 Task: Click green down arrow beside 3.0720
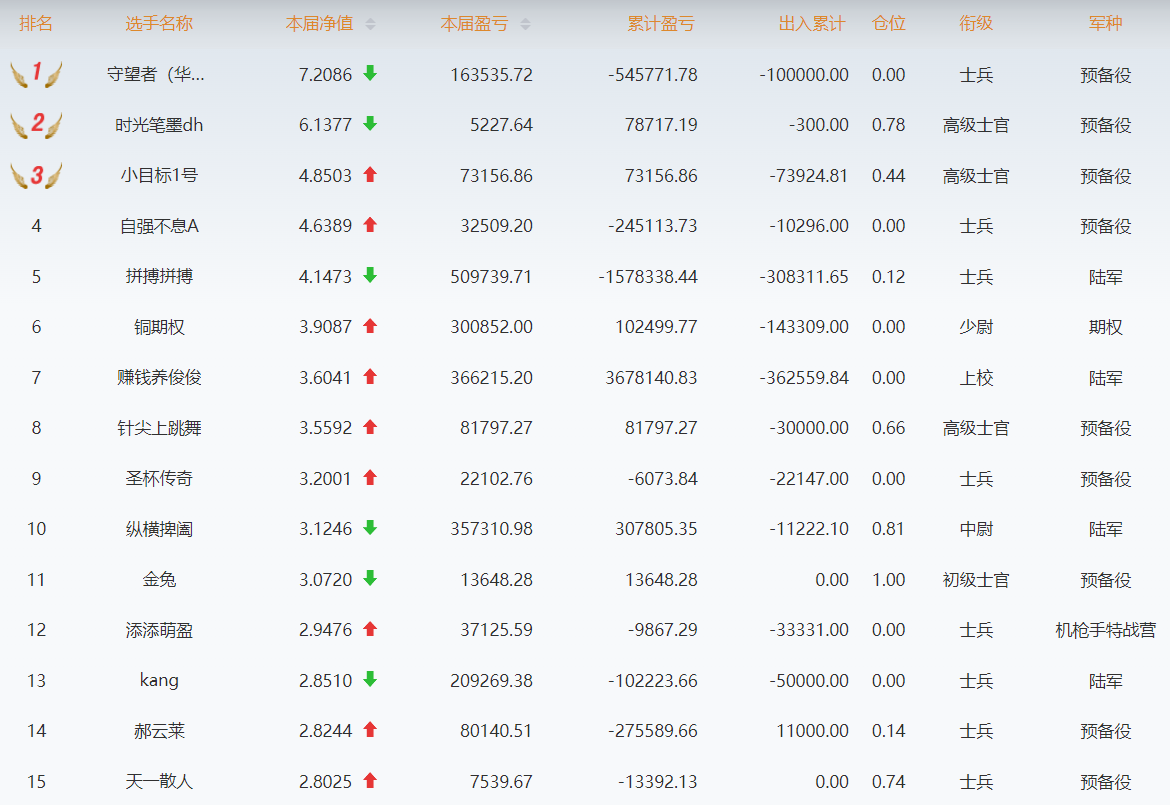[x=370, y=578]
